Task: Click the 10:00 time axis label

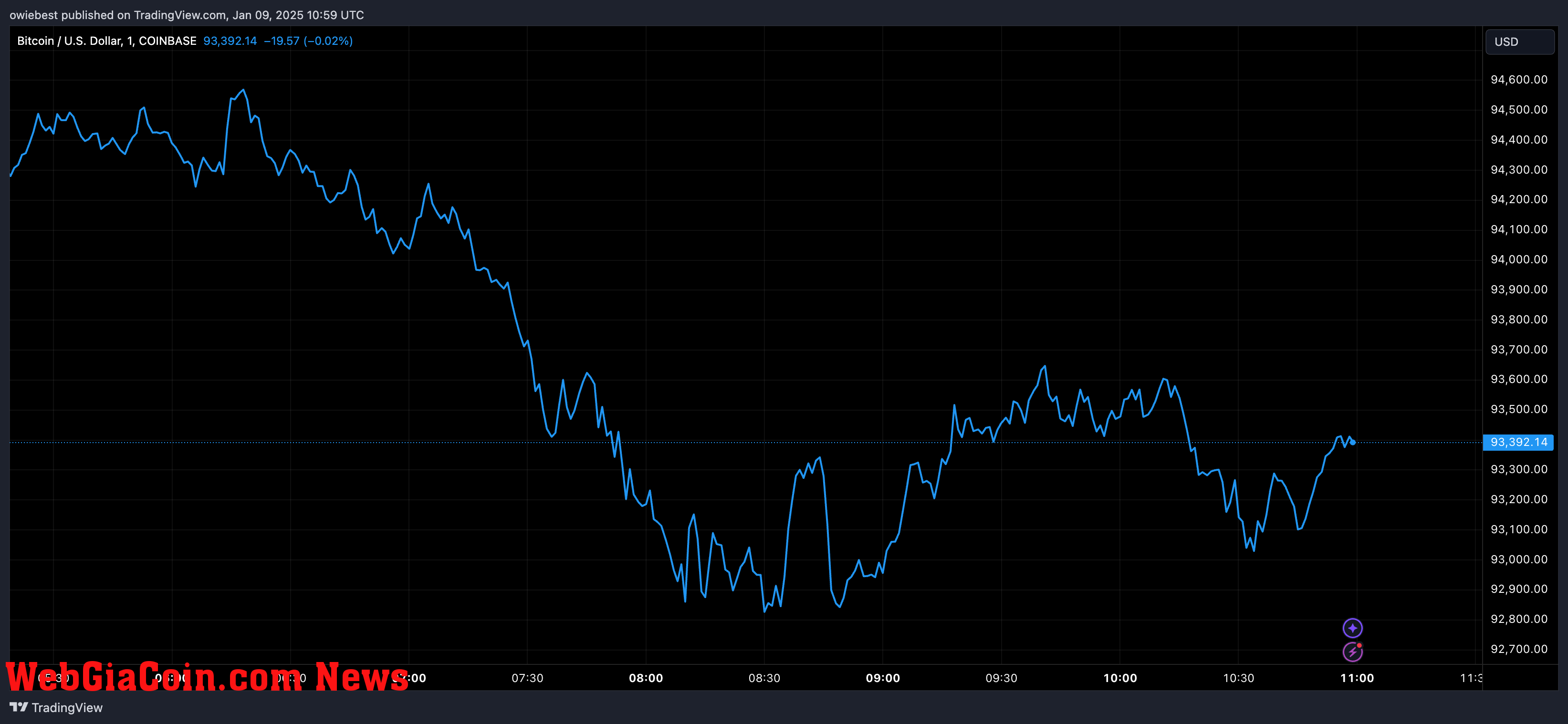Action: coord(1120,678)
